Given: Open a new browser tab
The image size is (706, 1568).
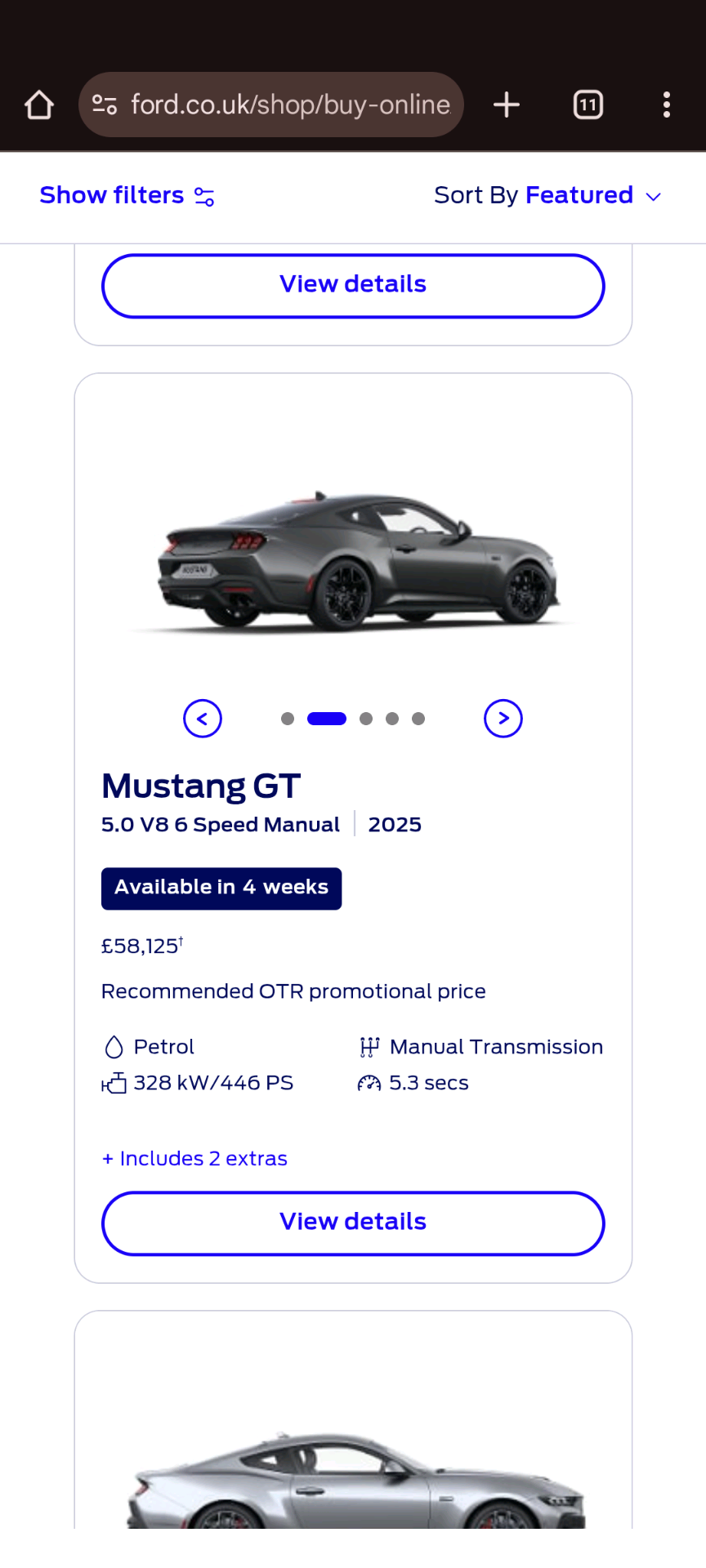Looking at the screenshot, I should [x=507, y=105].
